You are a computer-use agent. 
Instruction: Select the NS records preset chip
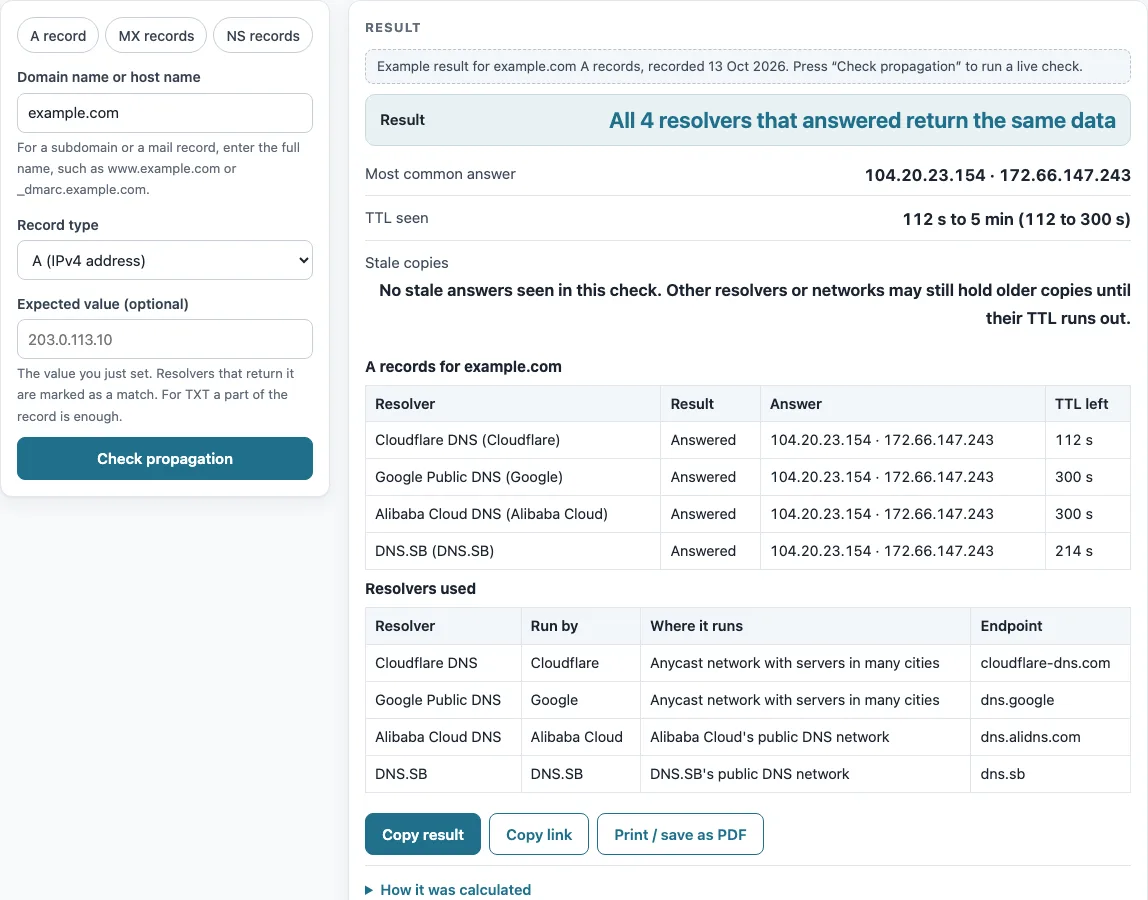point(263,36)
